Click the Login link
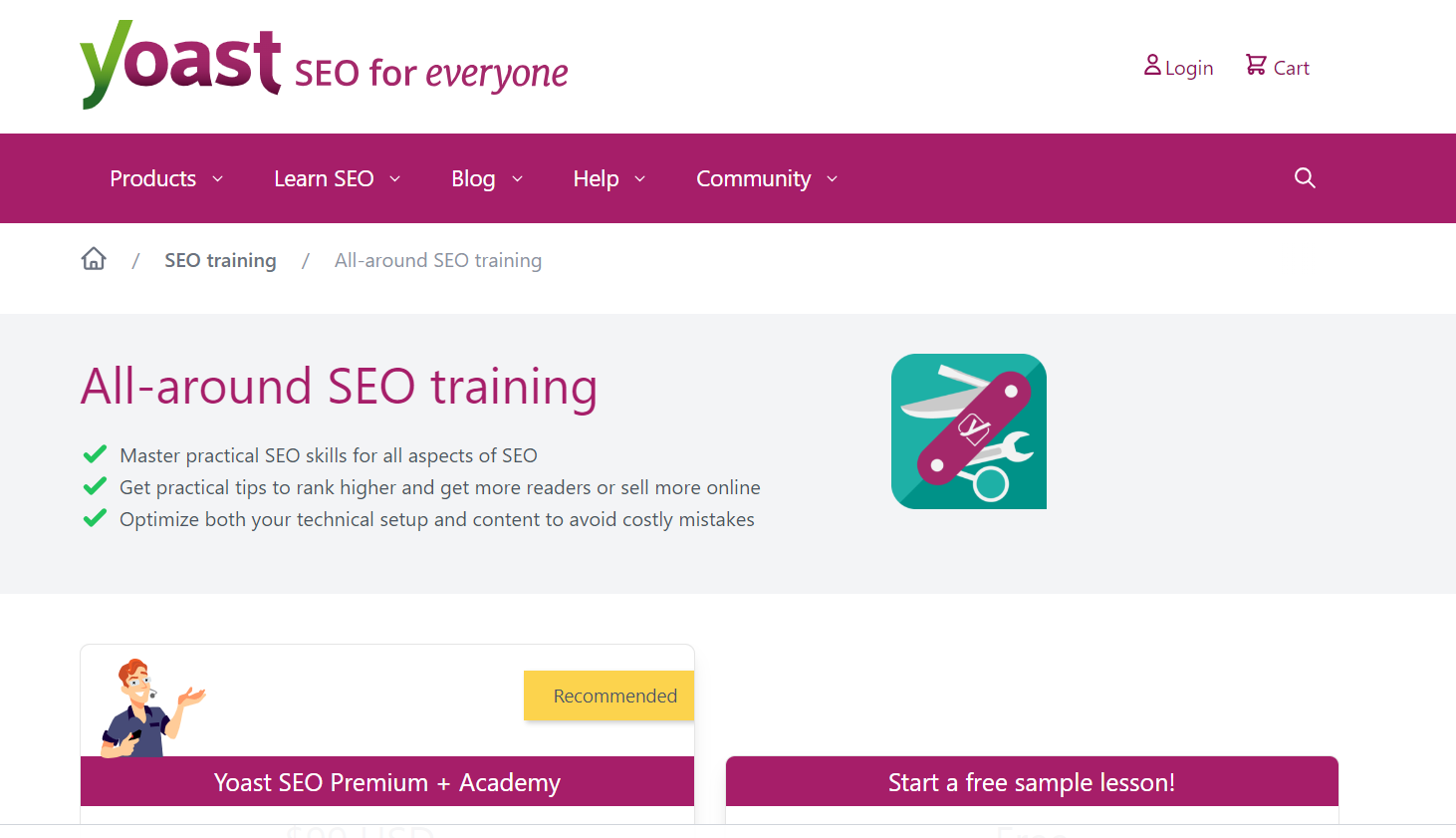The image size is (1456, 838). point(1189,68)
